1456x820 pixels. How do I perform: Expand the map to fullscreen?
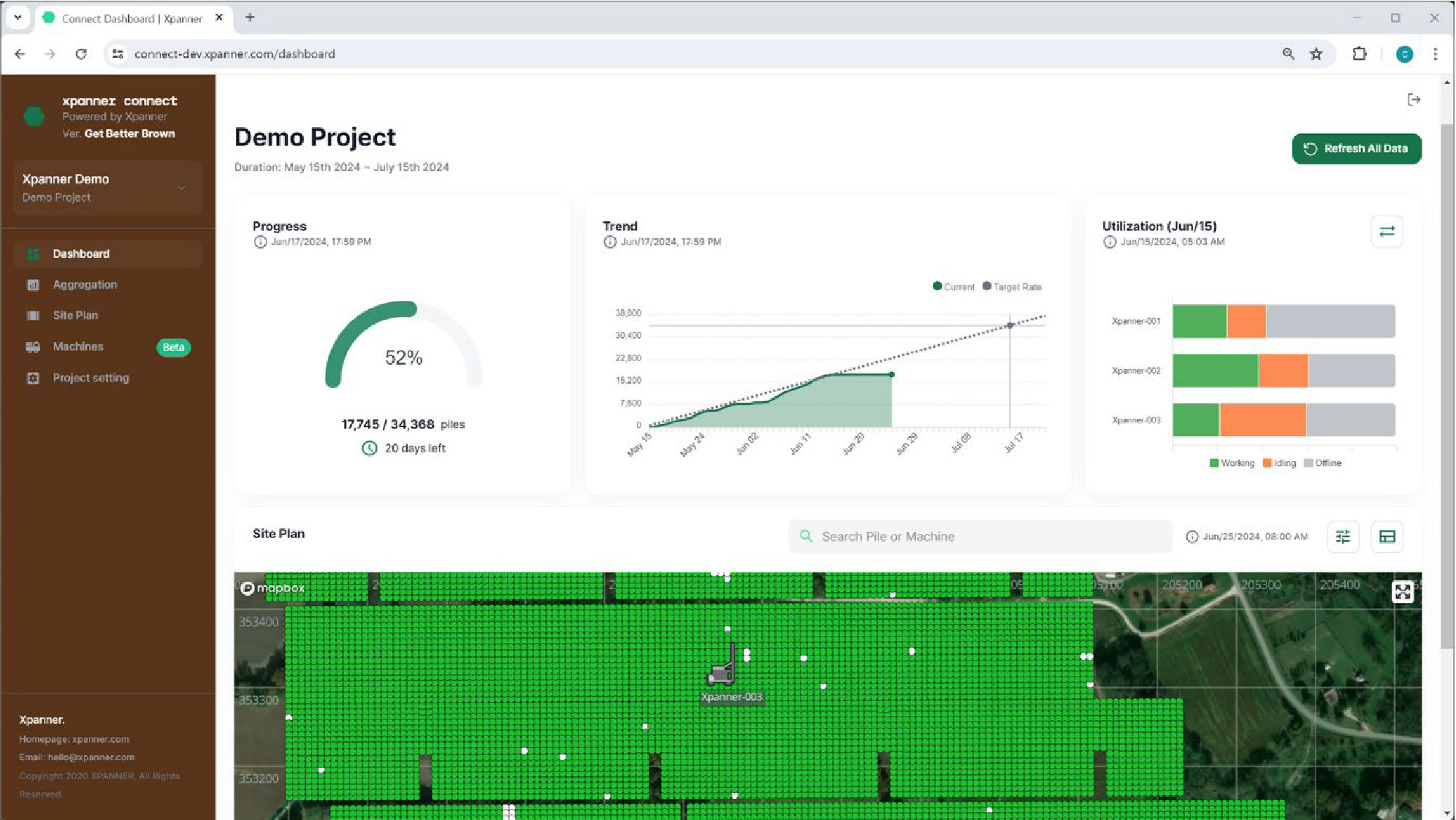point(1402,591)
